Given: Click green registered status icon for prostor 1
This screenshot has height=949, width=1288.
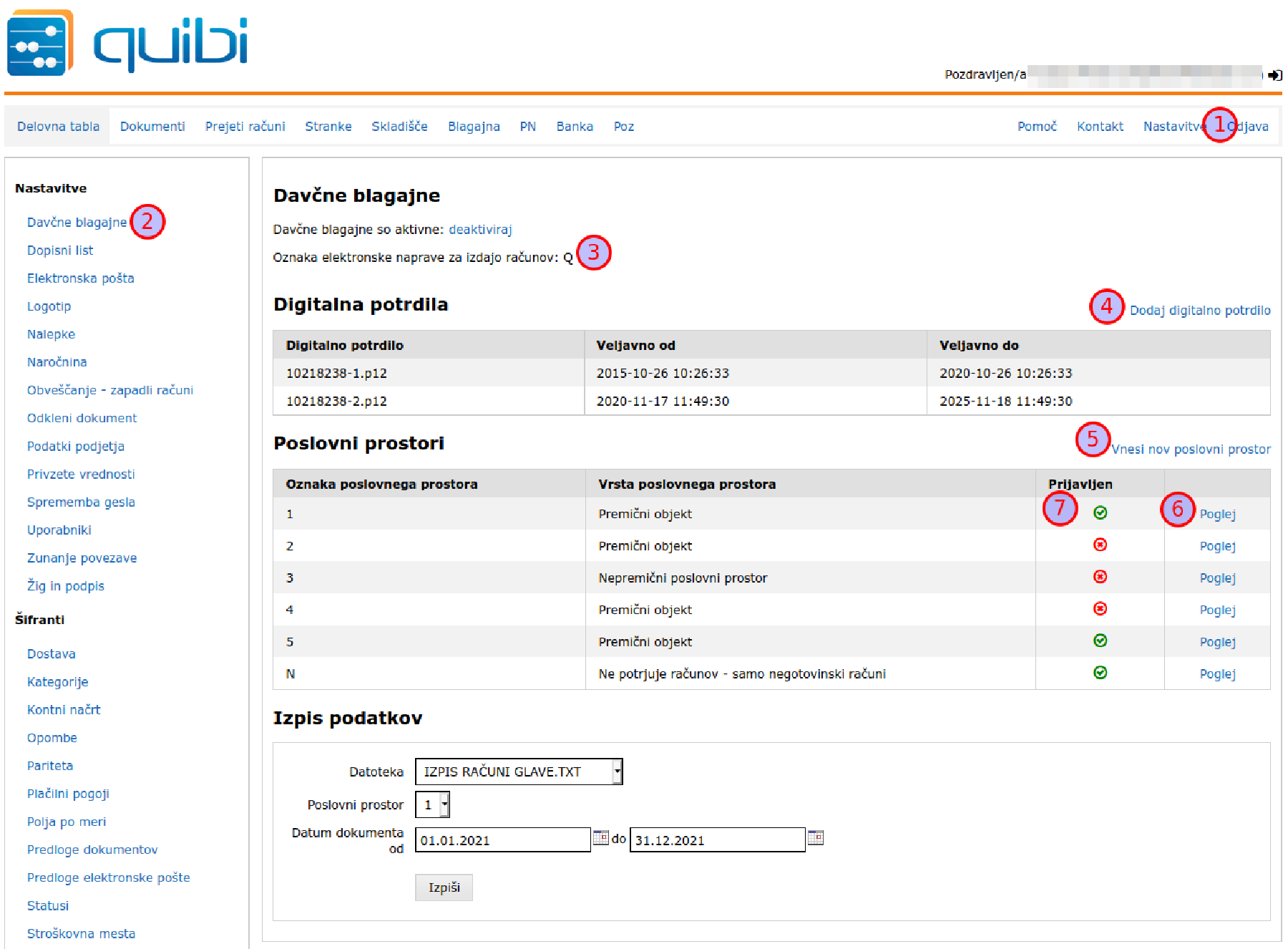Looking at the screenshot, I should click(1100, 512).
